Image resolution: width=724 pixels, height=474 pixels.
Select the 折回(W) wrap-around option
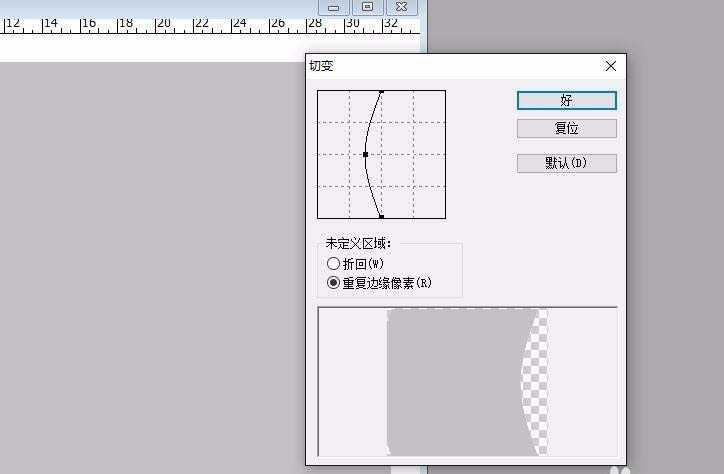[x=355, y=264]
